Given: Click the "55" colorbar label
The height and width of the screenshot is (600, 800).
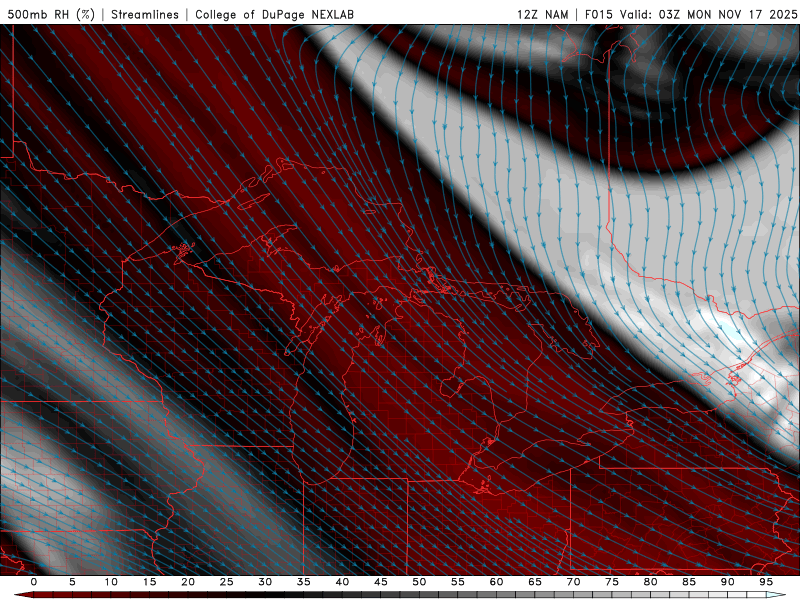Looking at the screenshot, I should (458, 582).
